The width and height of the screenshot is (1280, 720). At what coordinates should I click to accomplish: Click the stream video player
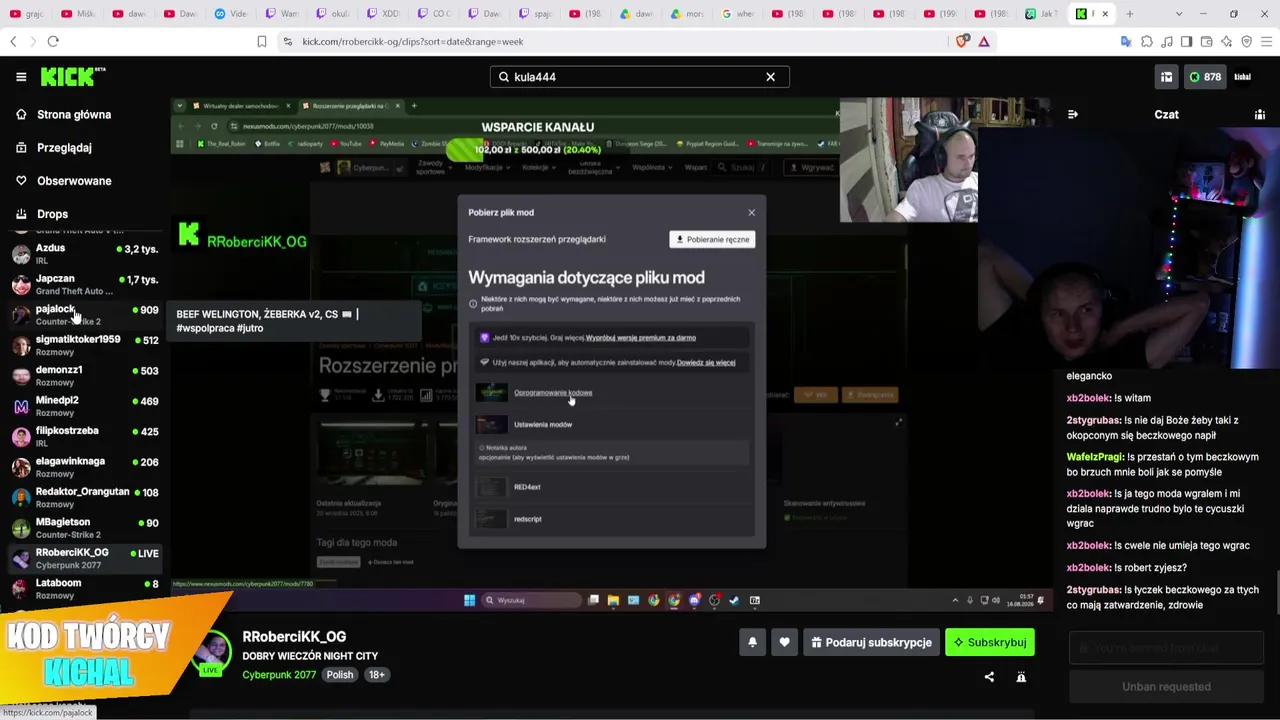610,353
